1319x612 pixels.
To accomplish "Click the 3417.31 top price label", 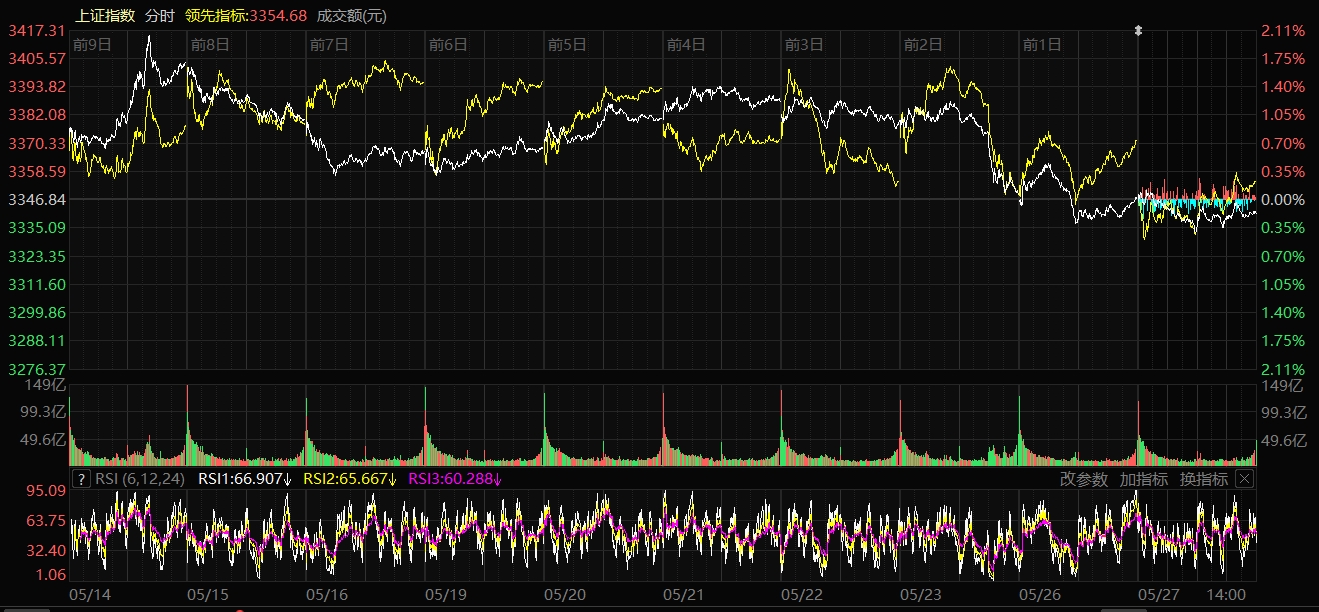I will (36, 30).
